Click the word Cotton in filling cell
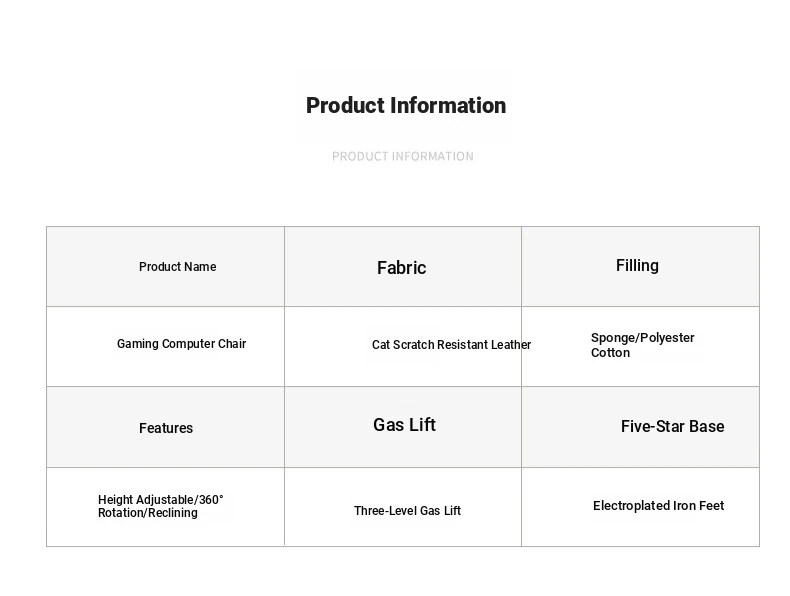Screen dimensions: 790x596 point(610,353)
